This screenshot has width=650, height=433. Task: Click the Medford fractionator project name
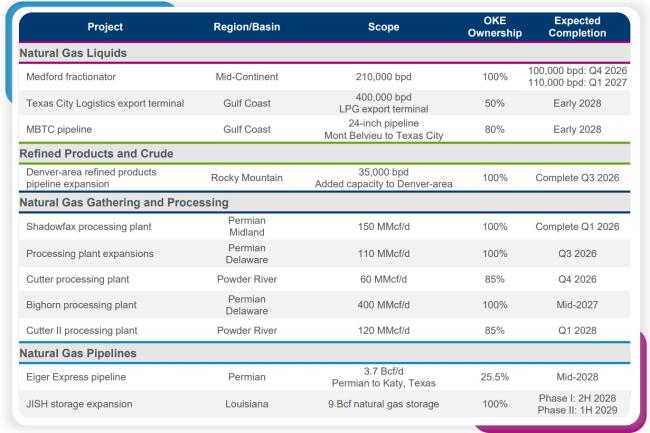(71, 77)
